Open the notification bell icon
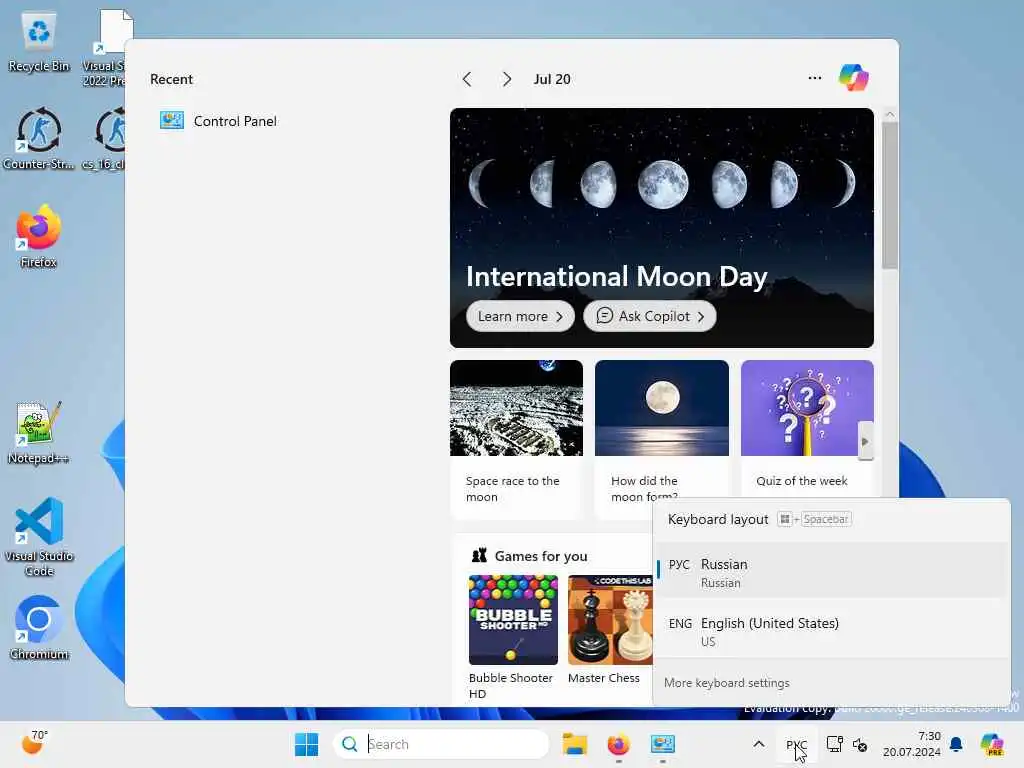The height and width of the screenshot is (768, 1024). click(956, 744)
